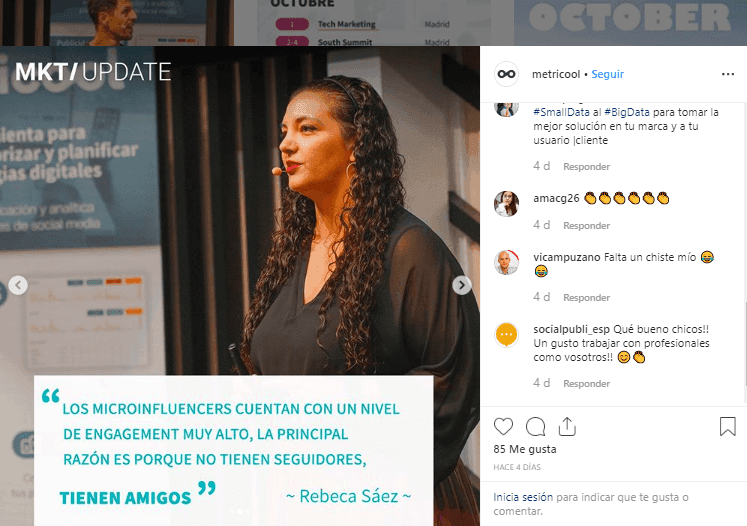Share the post using the share icon

click(x=567, y=426)
